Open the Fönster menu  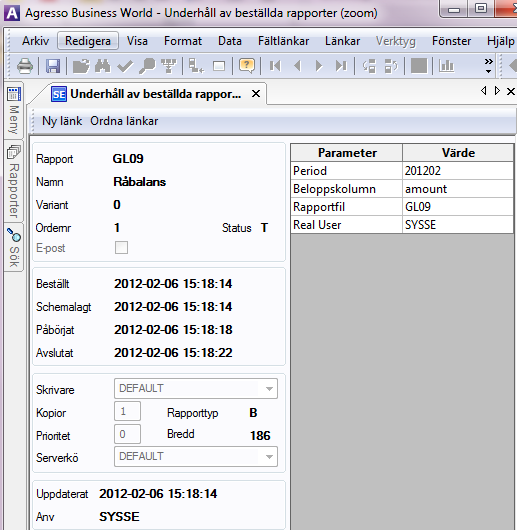pyautogui.click(x=451, y=41)
